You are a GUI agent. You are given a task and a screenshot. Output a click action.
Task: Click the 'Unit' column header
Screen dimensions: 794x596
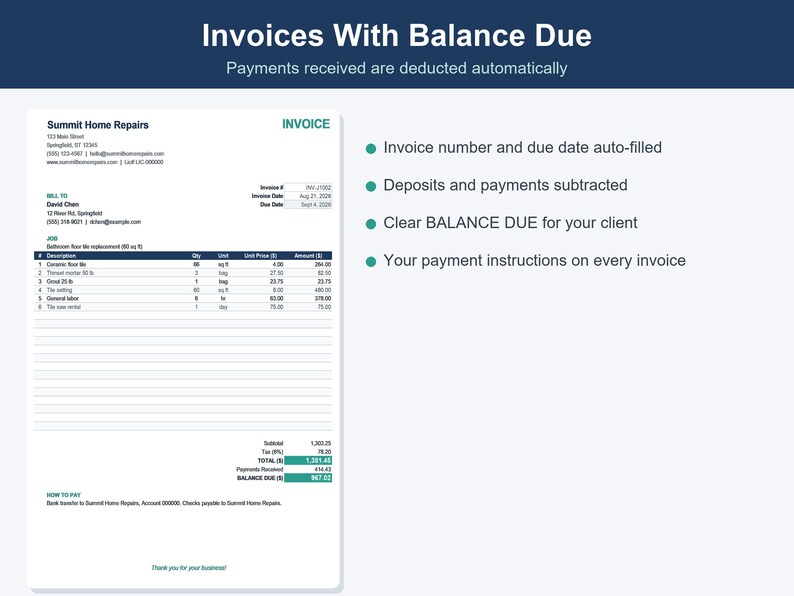[223, 256]
